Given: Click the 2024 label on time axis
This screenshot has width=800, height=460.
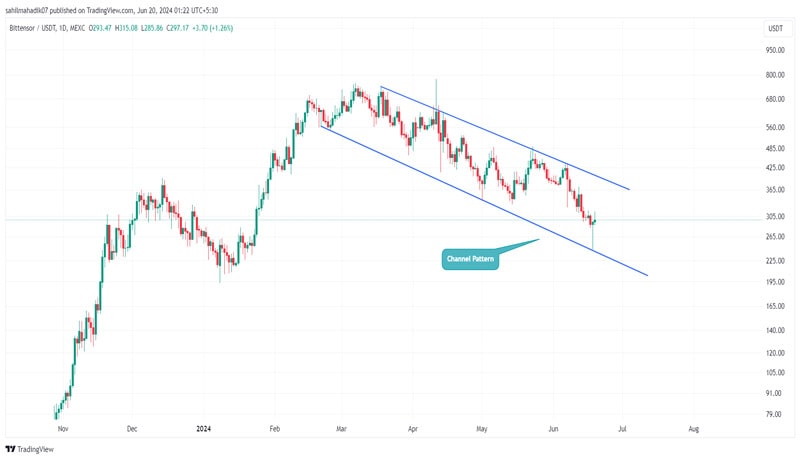Looking at the screenshot, I should tap(202, 427).
